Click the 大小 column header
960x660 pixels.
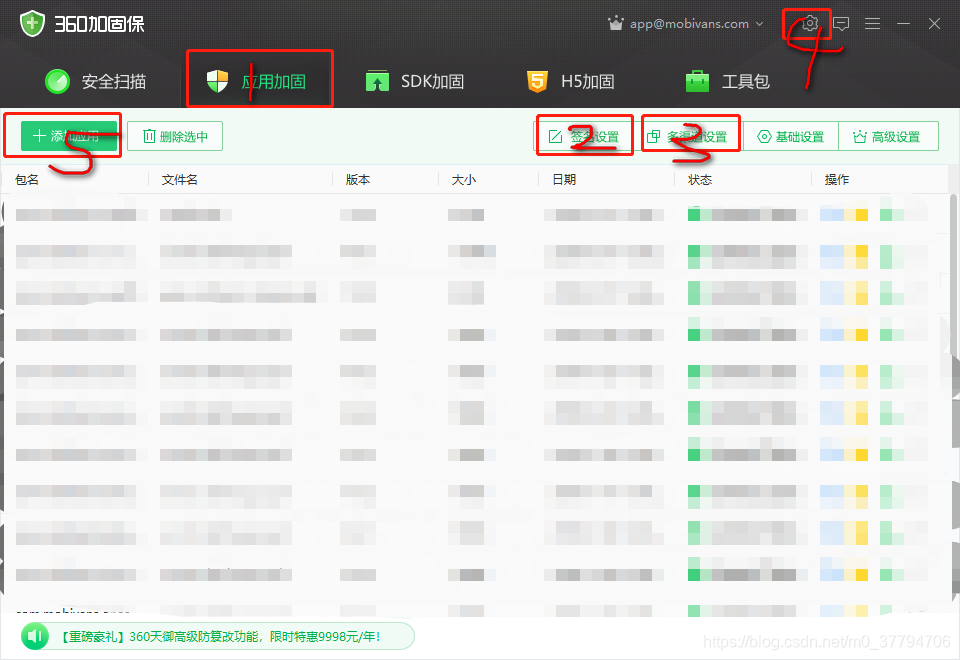coord(463,179)
